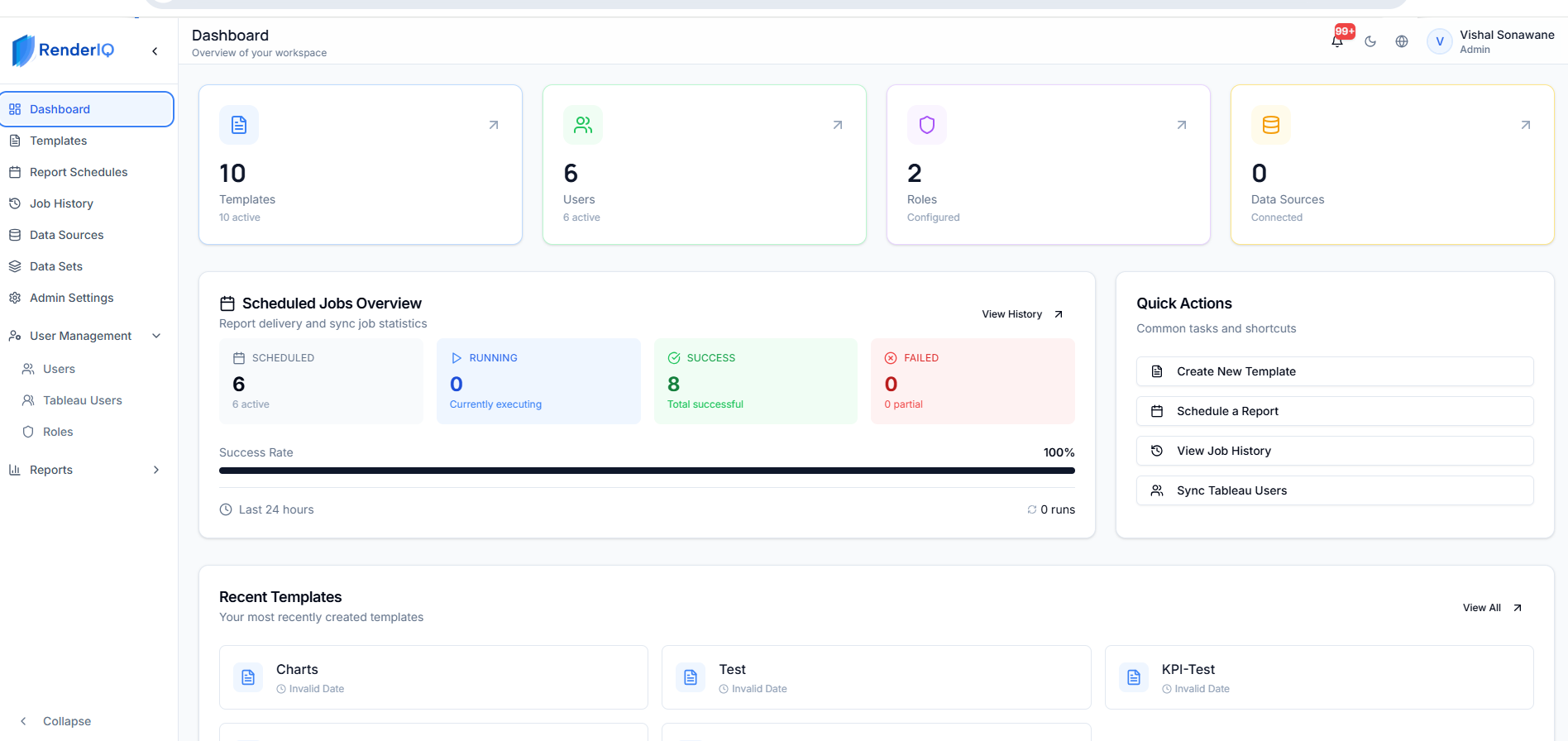
Task: Open the language globe icon
Action: tap(1402, 41)
